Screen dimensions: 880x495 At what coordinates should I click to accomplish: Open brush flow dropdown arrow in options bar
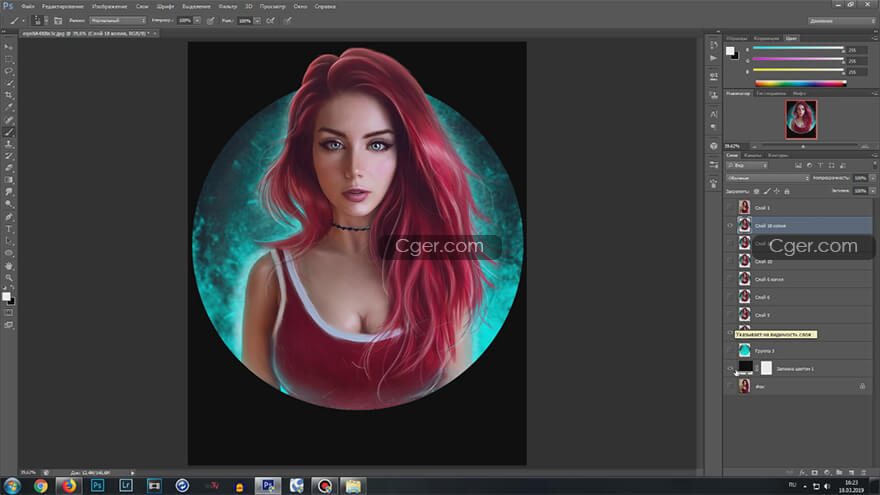click(257, 20)
